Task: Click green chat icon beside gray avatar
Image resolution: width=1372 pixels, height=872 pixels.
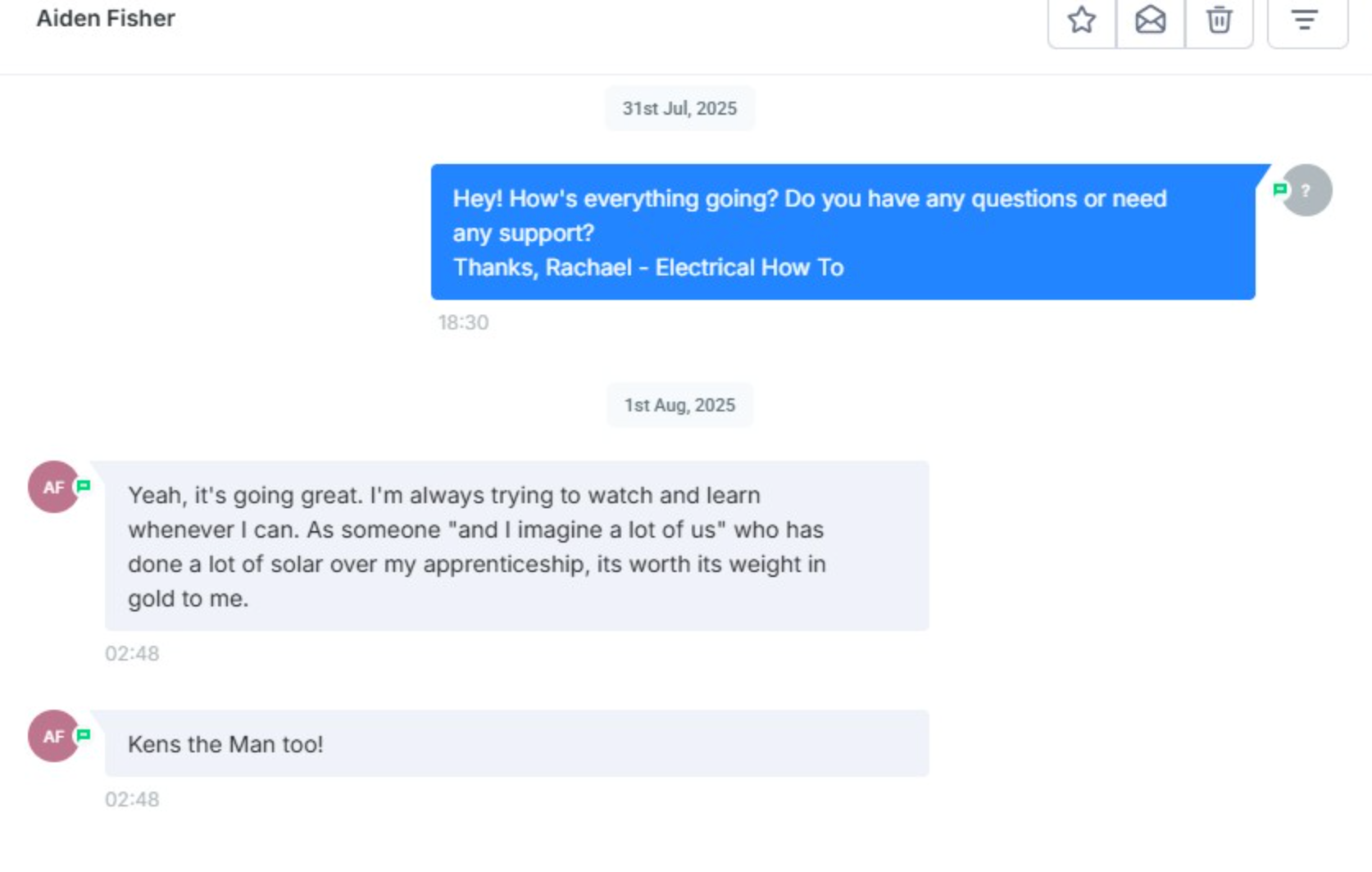Action: 1279,189
